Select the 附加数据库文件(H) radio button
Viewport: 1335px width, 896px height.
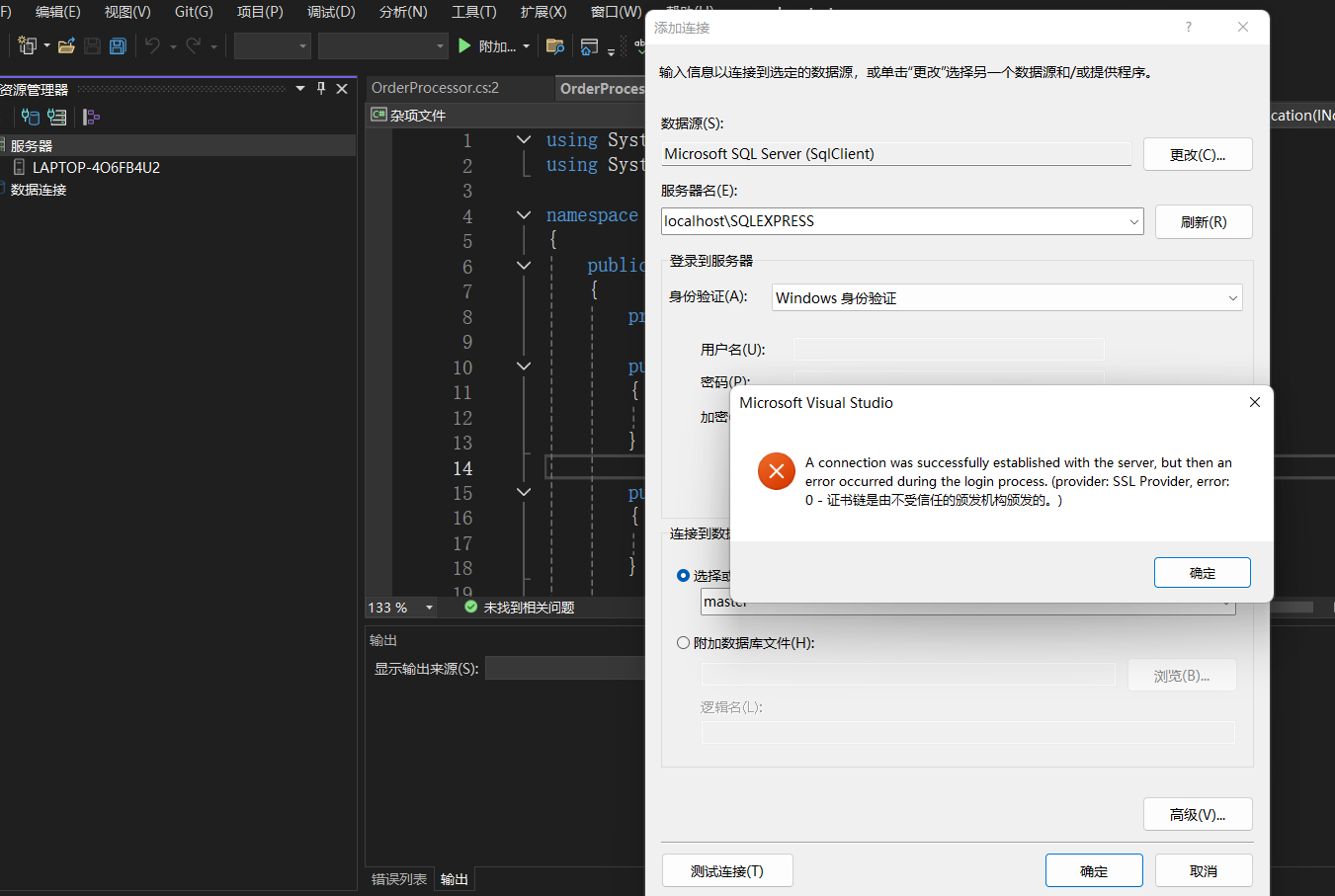(683, 642)
